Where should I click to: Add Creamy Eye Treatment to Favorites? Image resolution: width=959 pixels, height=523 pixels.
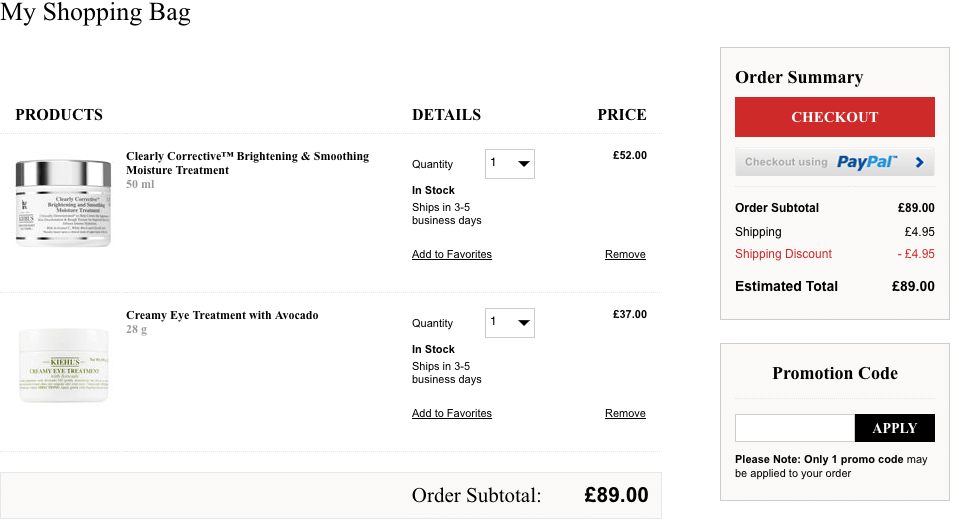pos(451,414)
